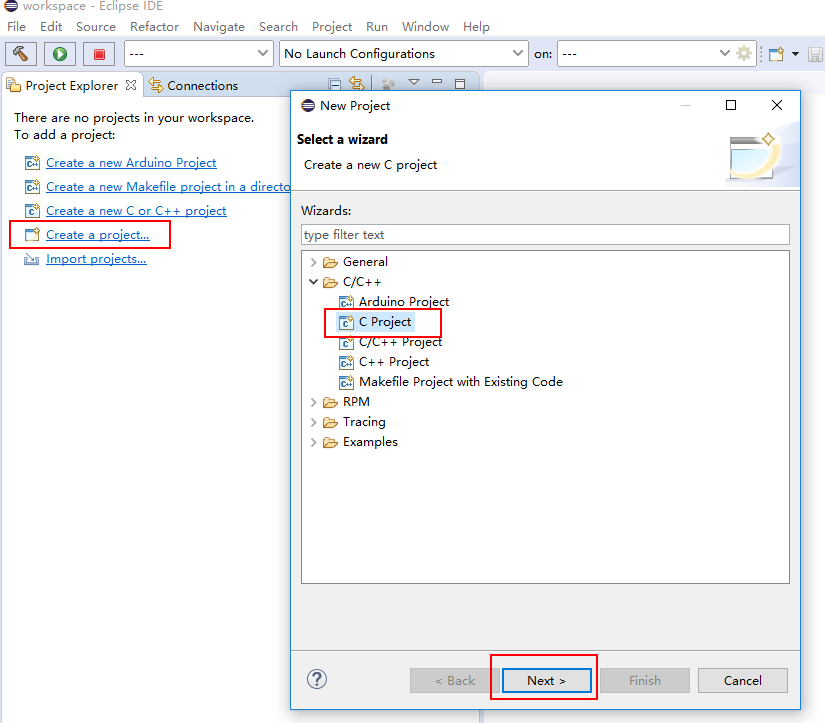Open the Edit menu

[51, 26]
